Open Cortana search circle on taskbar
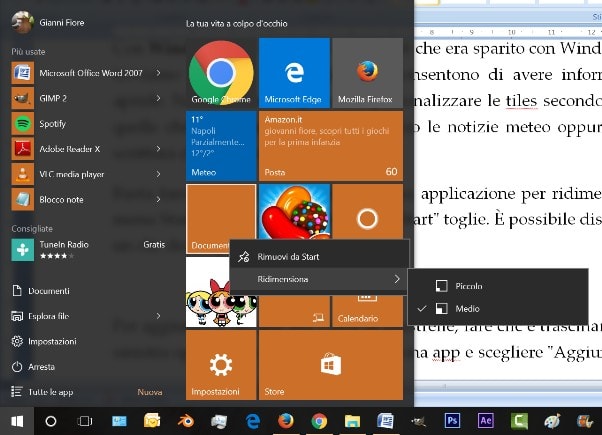602x435 pixels. tap(51, 421)
